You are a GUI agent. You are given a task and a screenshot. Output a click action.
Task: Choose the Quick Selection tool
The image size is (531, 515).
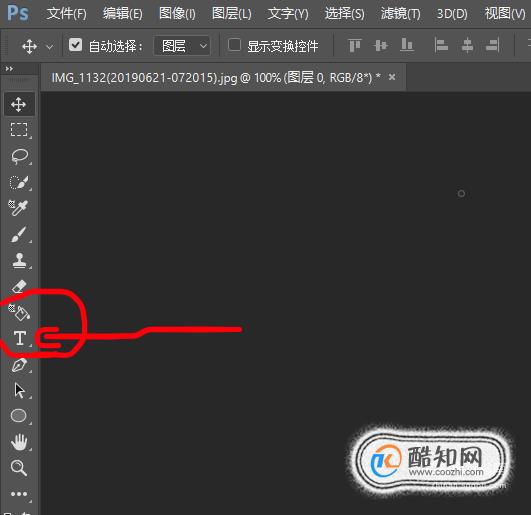coord(19,183)
